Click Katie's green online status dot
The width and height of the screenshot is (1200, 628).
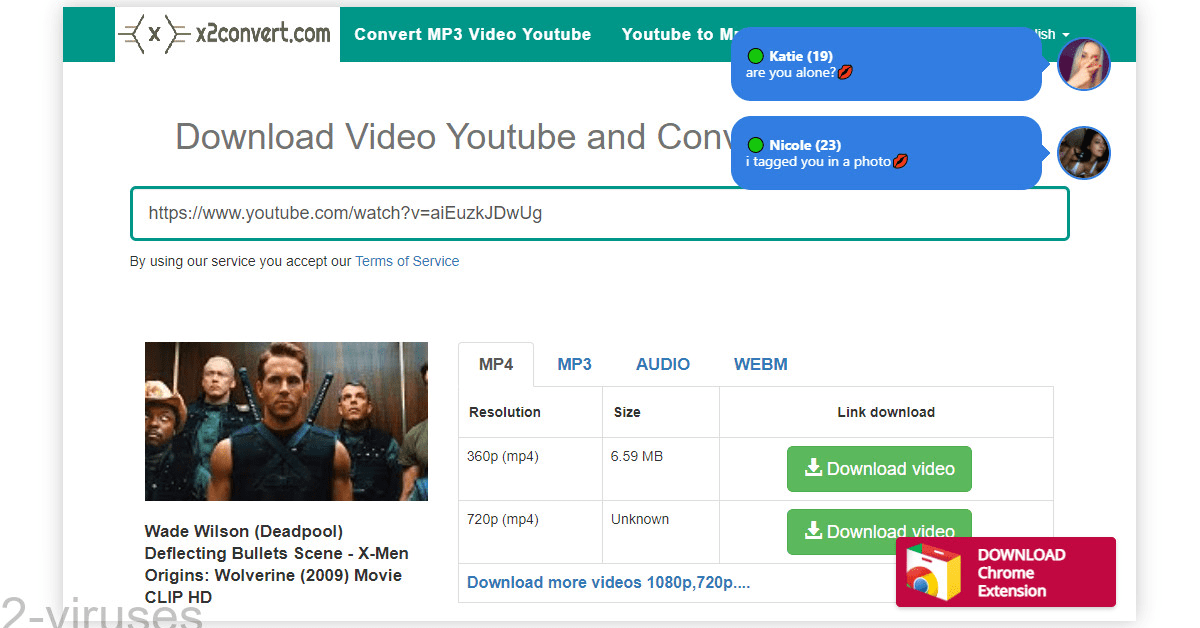pyautogui.click(x=756, y=56)
